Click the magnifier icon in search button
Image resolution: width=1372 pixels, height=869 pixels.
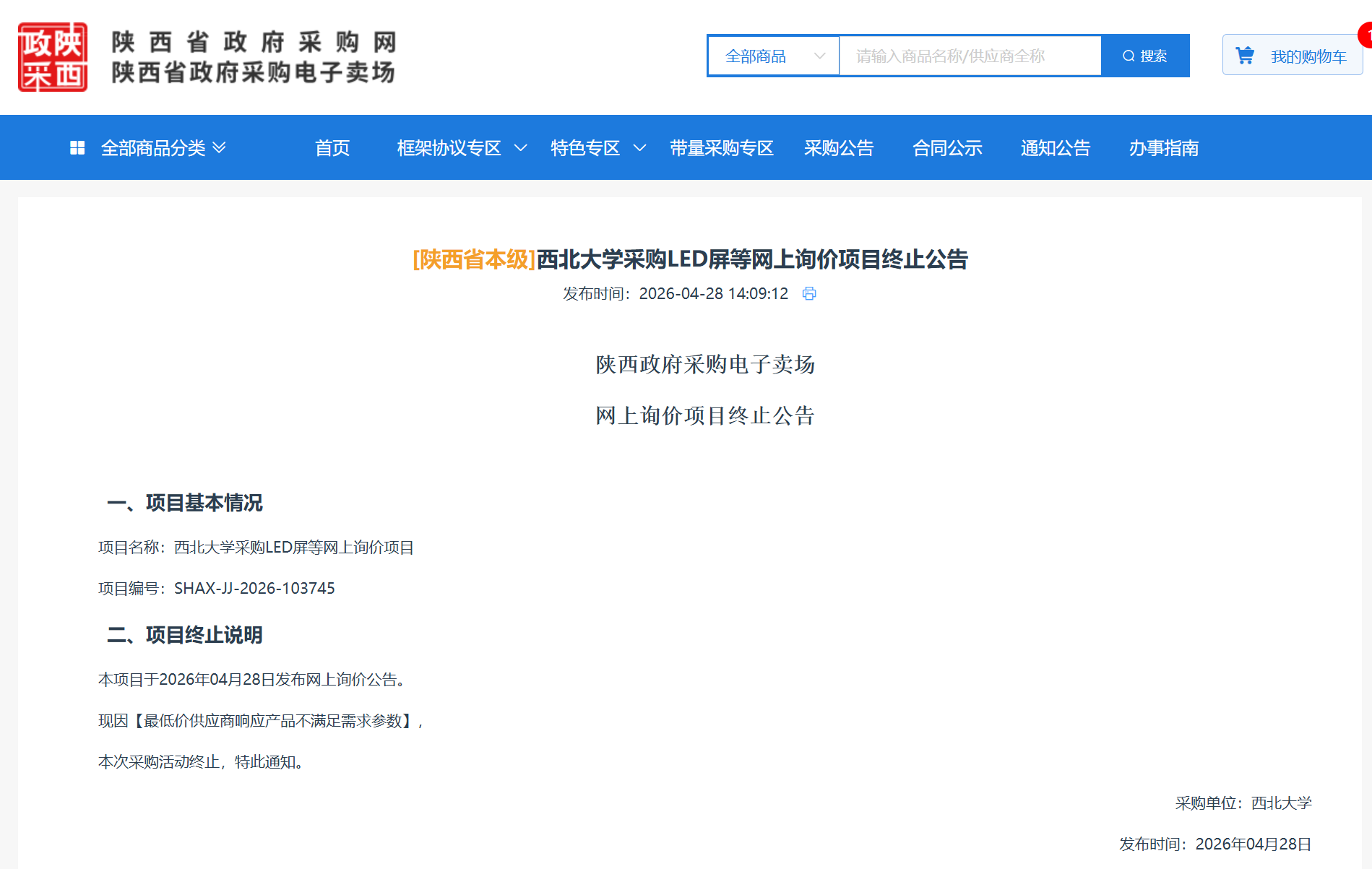[x=1128, y=56]
